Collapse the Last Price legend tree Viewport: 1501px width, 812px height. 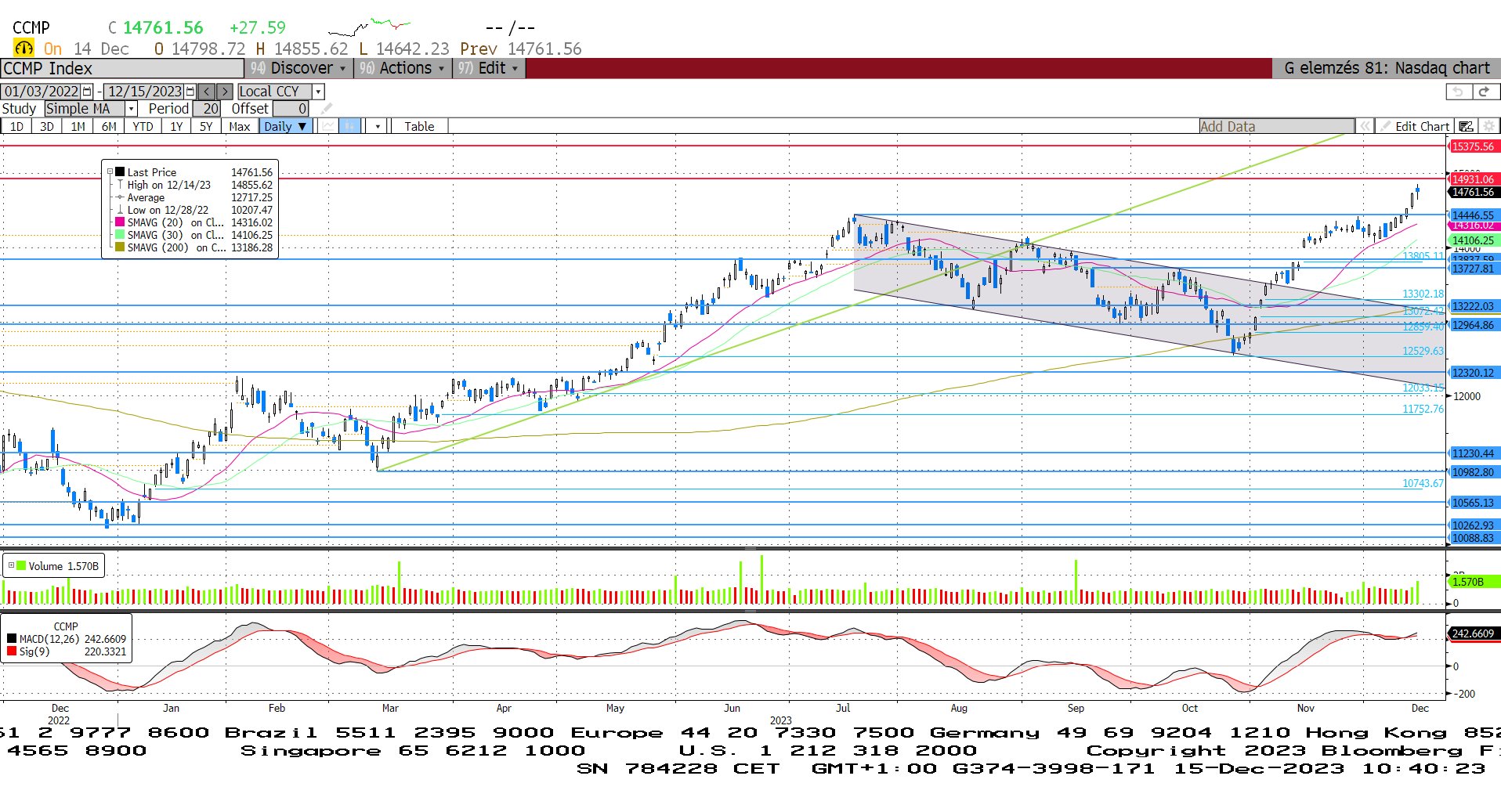tap(110, 172)
